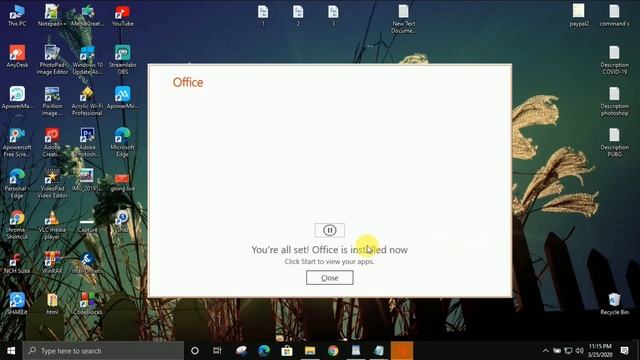The image size is (640, 360).
Task: Open network settings tray icon
Action: (x=568, y=351)
